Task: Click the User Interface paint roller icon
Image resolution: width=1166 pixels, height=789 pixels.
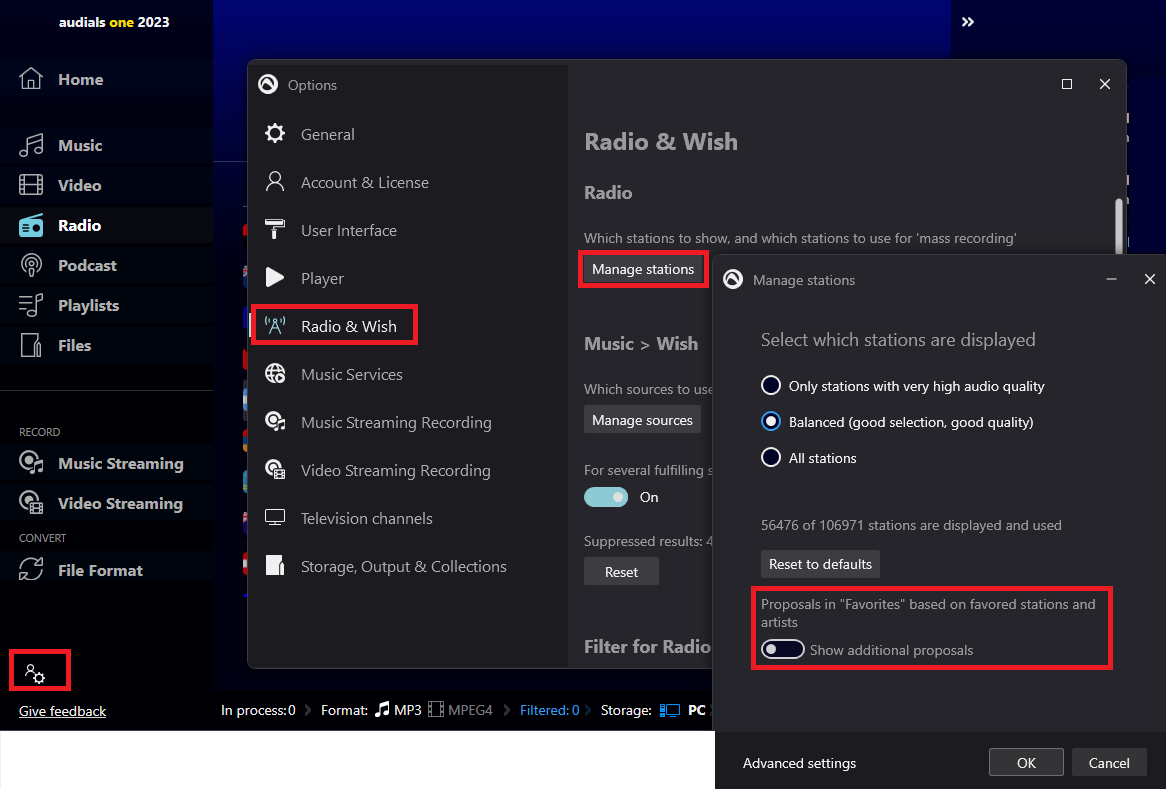Action: pyautogui.click(x=275, y=230)
